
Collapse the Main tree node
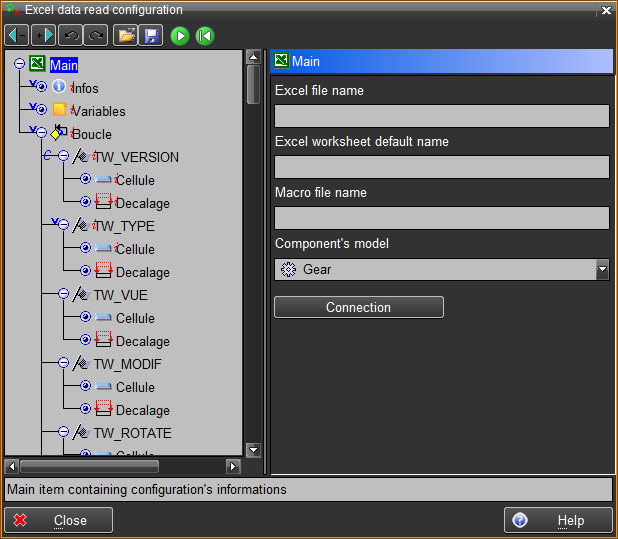(19, 64)
